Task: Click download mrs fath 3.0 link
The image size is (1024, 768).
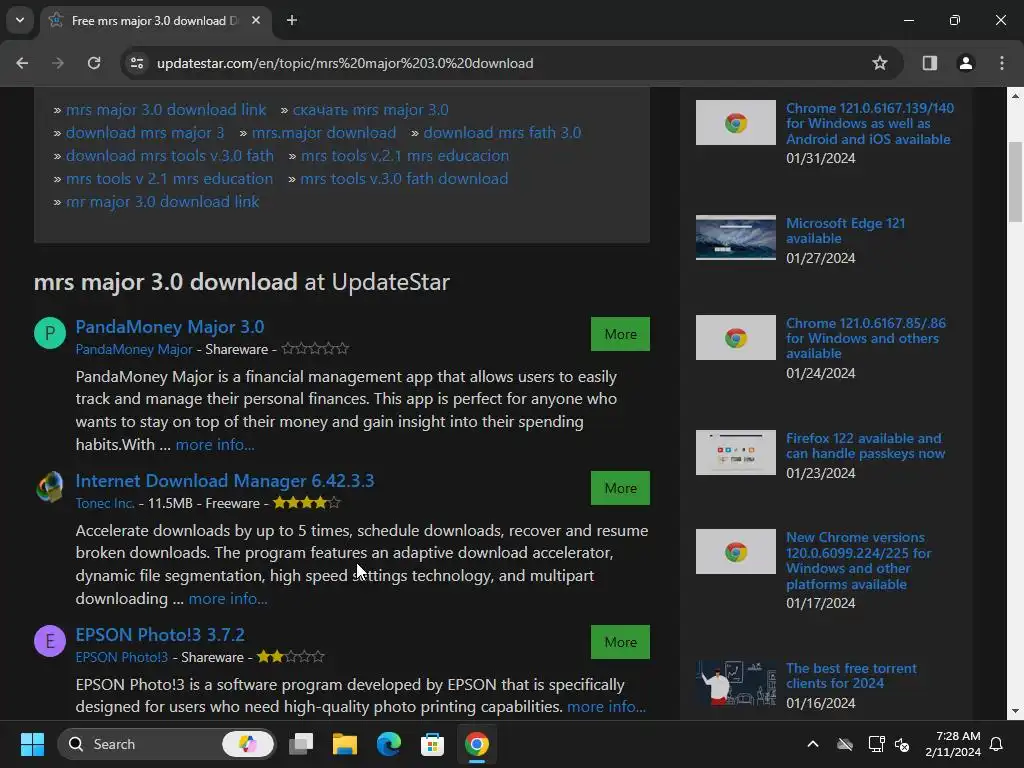Action: (x=502, y=133)
